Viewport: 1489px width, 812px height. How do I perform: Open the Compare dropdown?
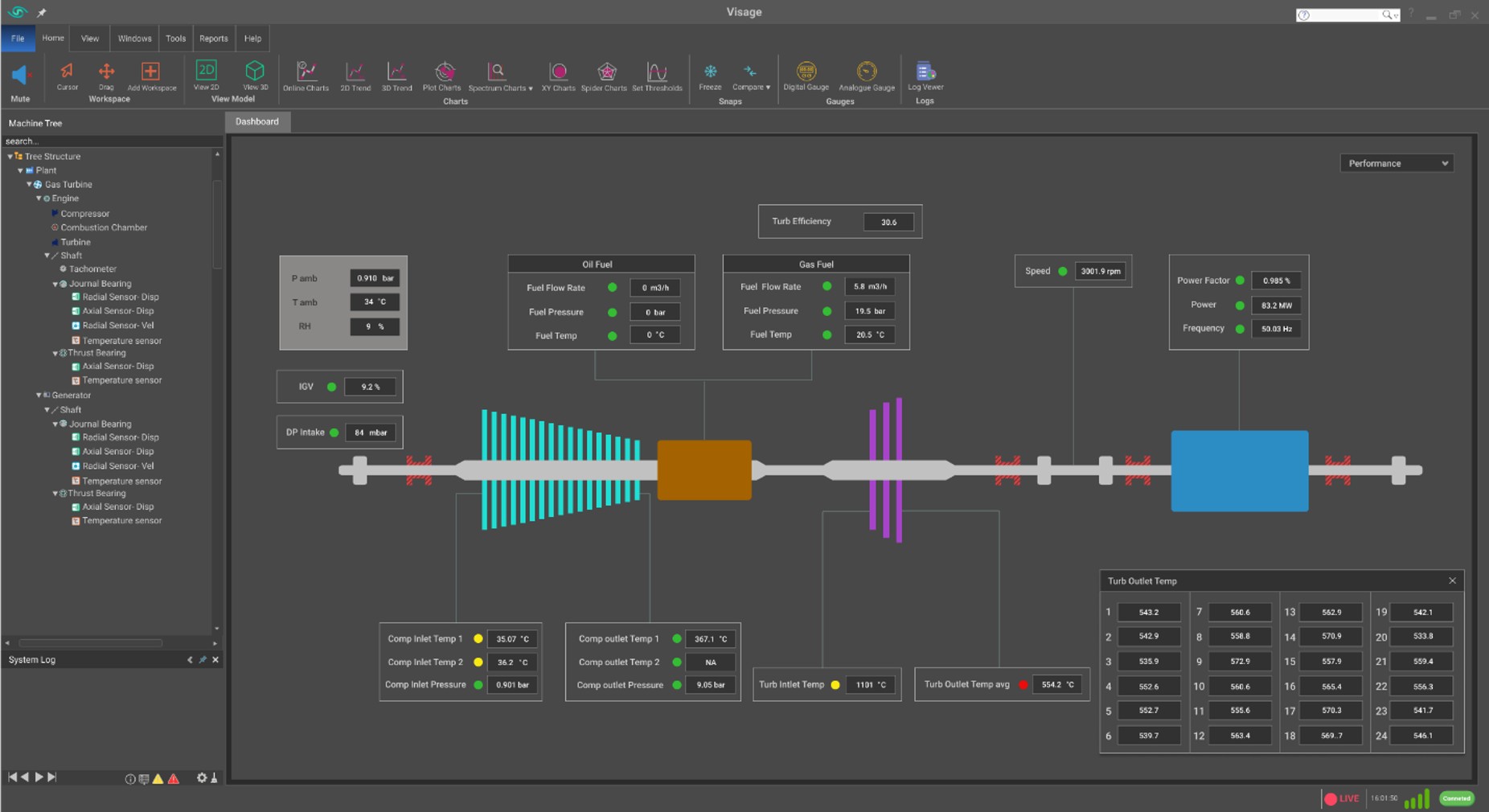coord(751,77)
